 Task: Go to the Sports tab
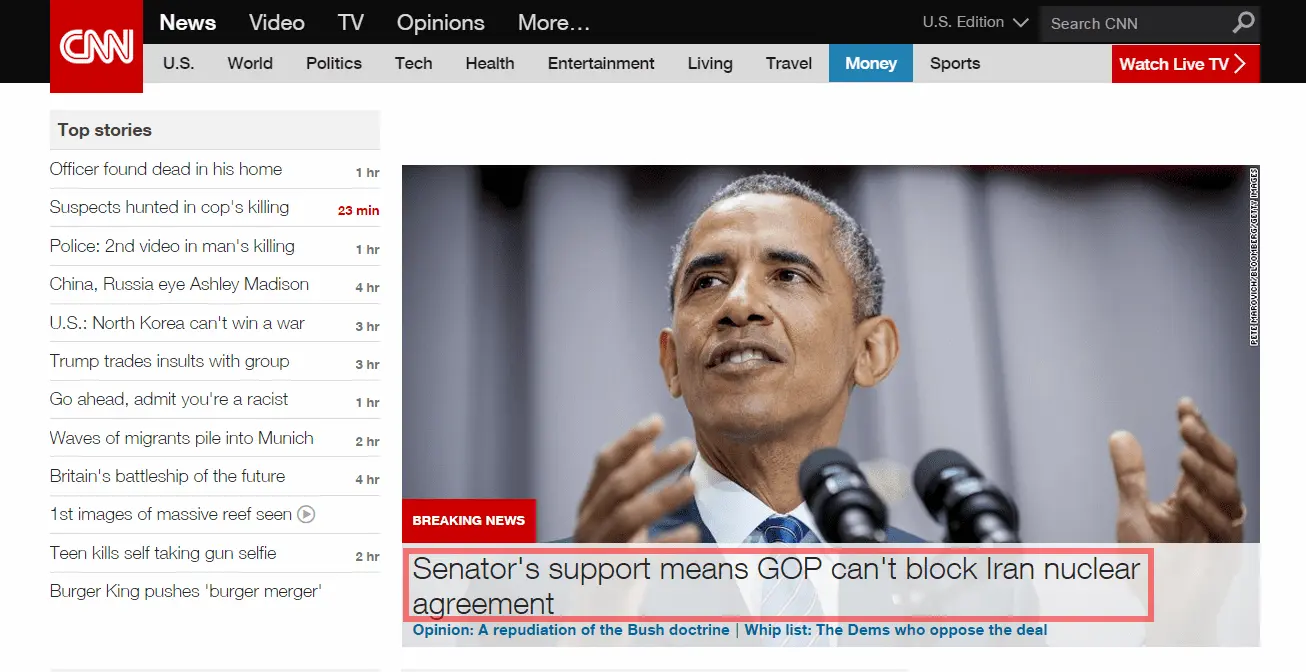pos(955,63)
